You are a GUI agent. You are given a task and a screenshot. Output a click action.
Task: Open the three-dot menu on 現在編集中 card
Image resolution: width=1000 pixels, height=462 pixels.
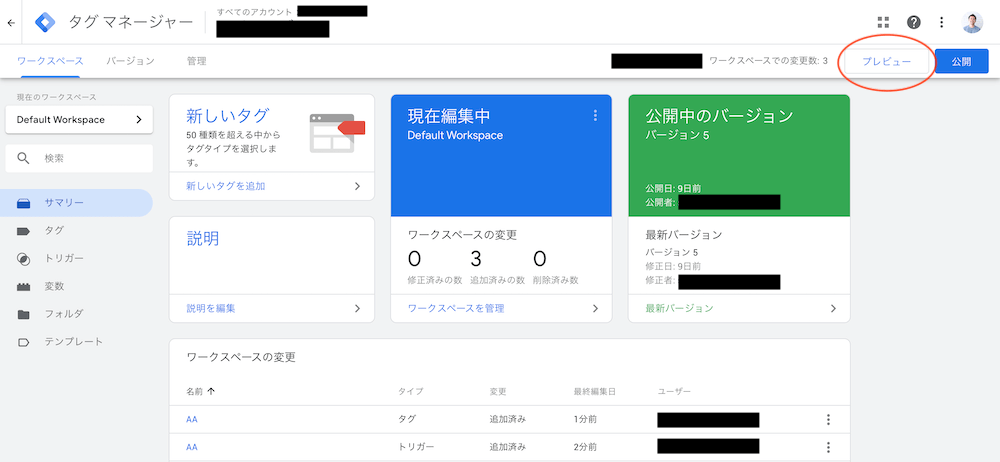595,116
